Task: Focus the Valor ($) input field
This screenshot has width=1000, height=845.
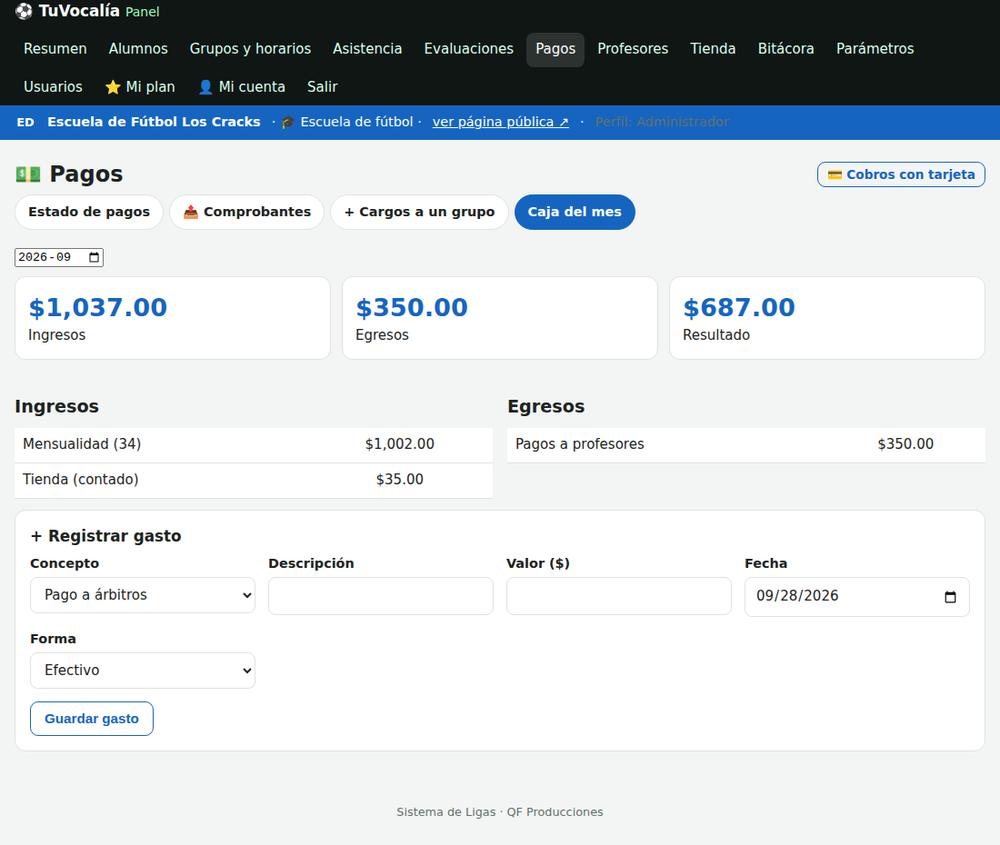Action: [x=619, y=596]
